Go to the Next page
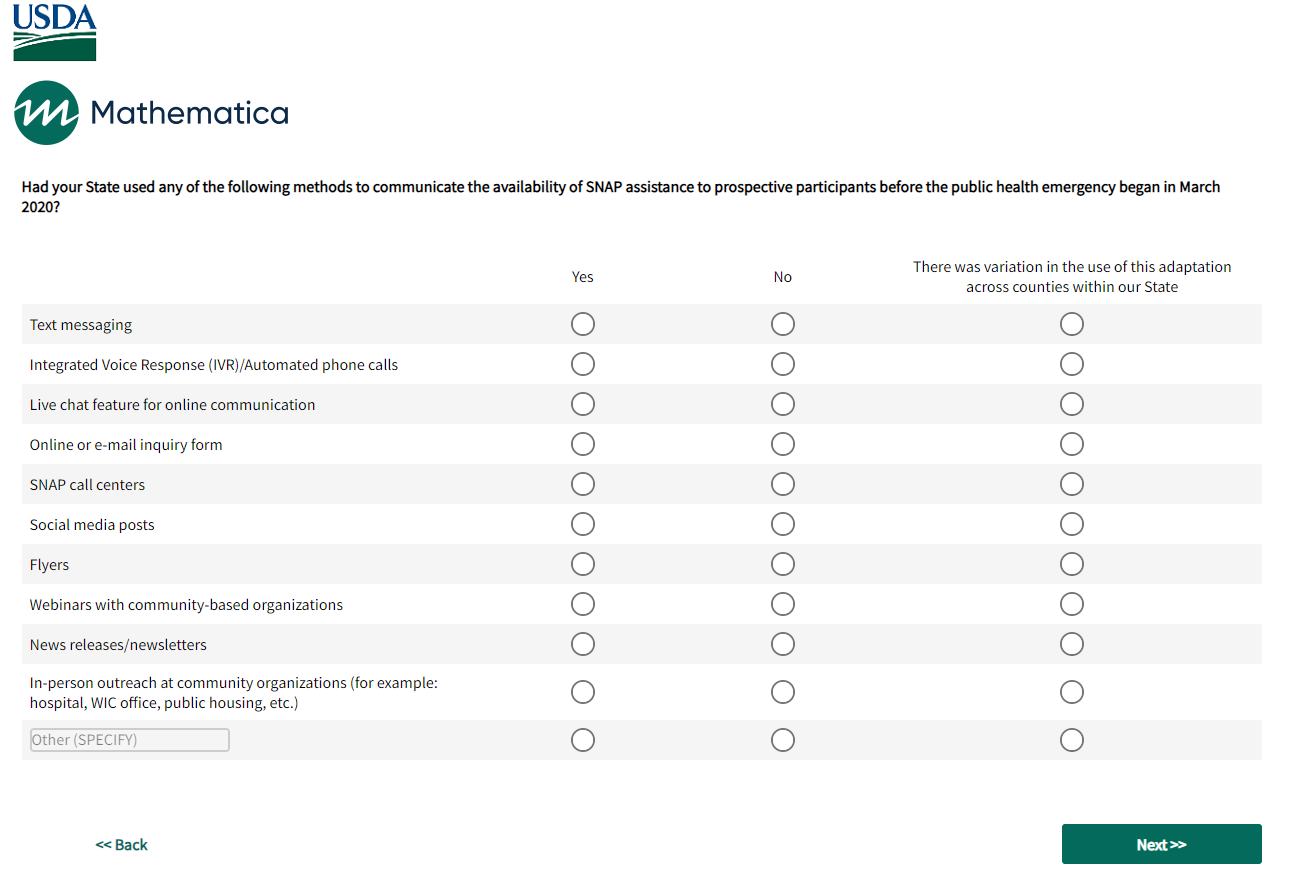The height and width of the screenshot is (889, 1301). coord(1161,844)
